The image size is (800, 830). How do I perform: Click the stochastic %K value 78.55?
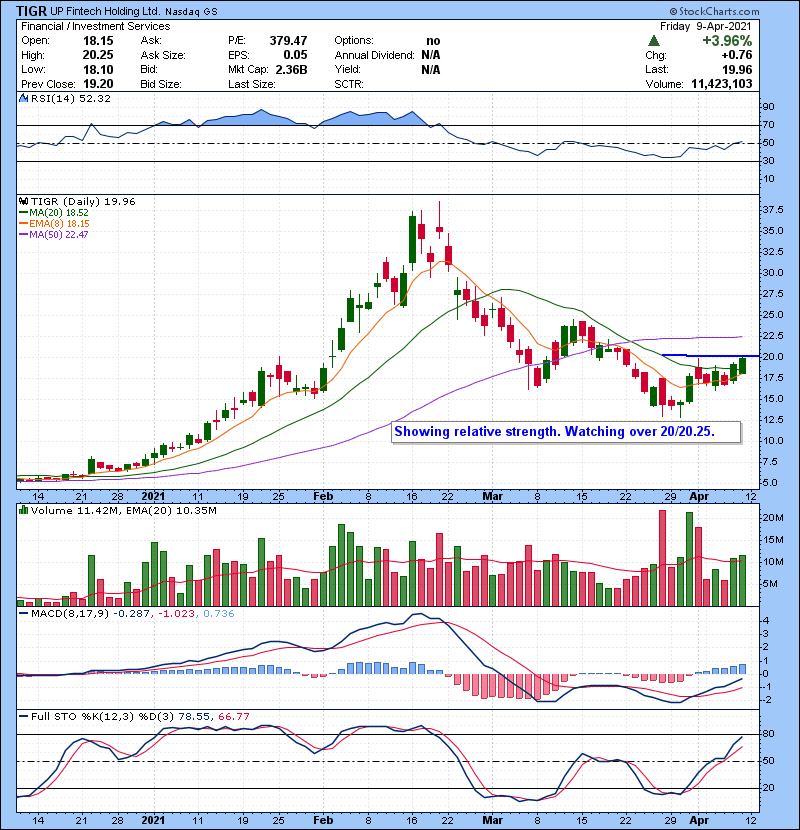click(194, 717)
